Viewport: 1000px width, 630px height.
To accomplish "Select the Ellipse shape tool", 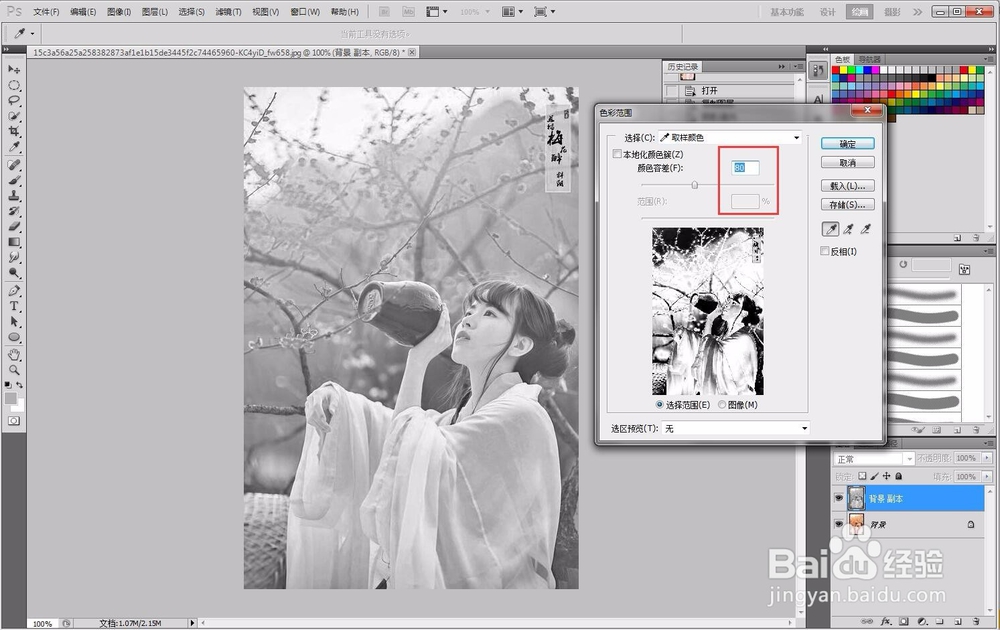I will pyautogui.click(x=14, y=337).
